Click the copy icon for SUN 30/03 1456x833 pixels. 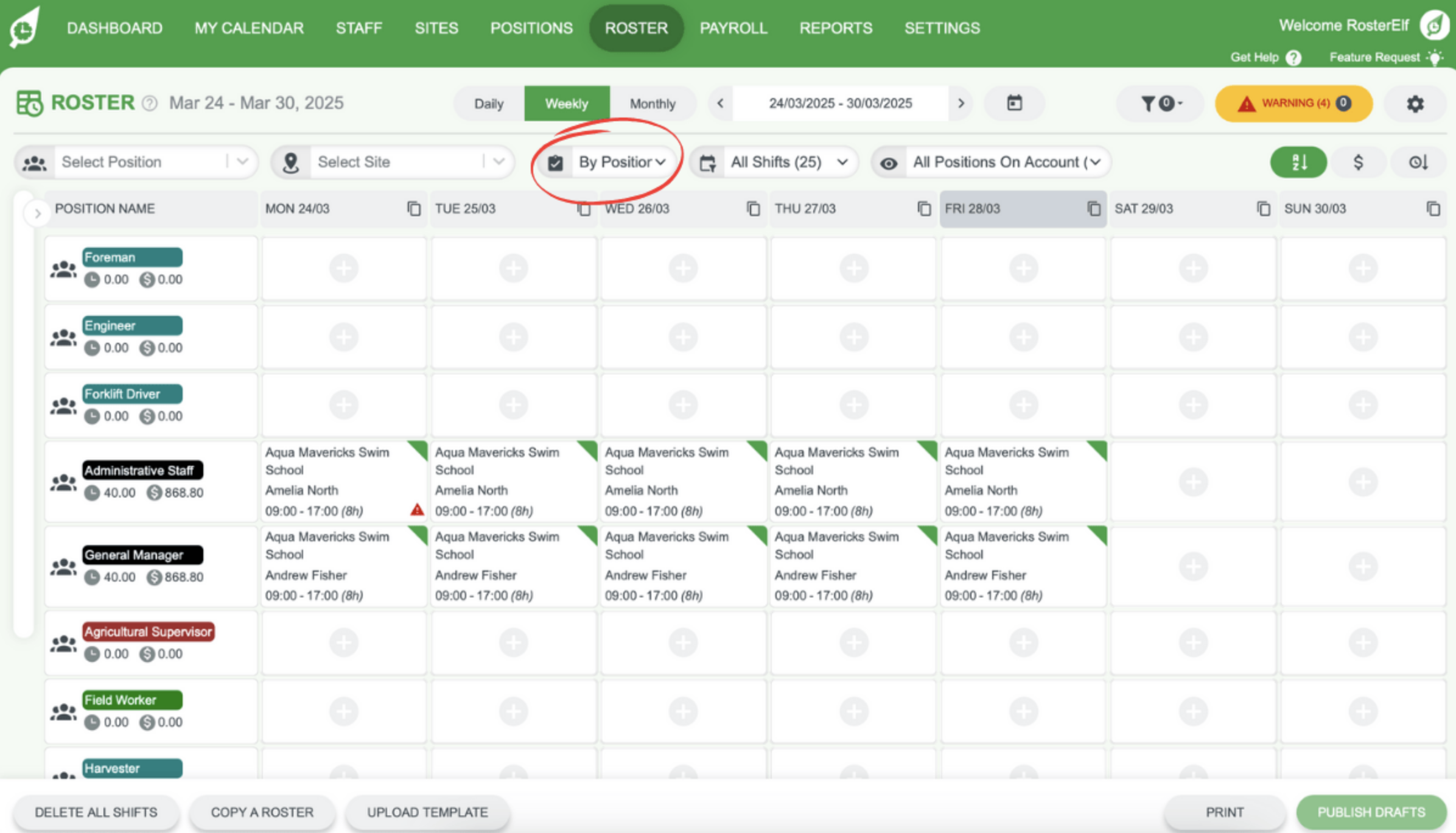(1433, 209)
